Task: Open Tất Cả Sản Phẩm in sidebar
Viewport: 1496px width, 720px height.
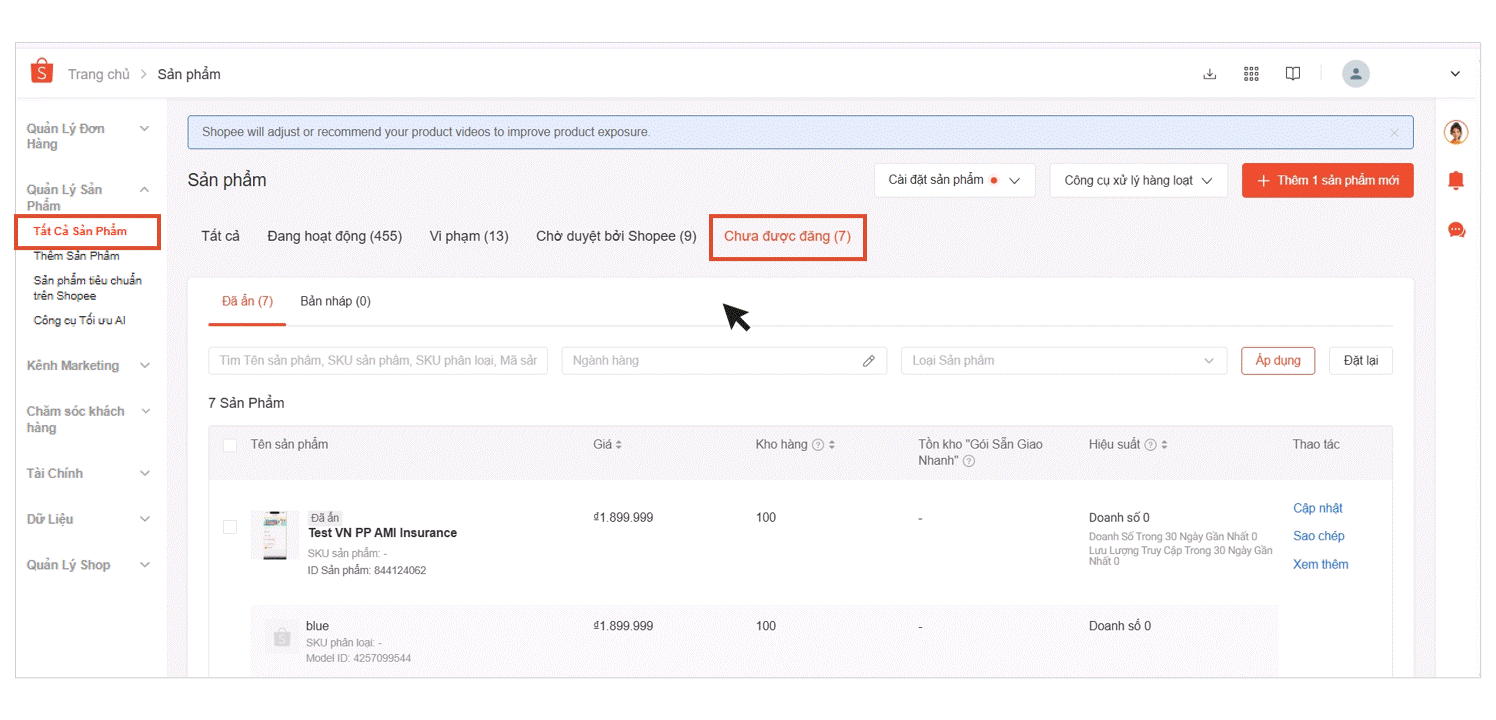Action: click(x=80, y=231)
